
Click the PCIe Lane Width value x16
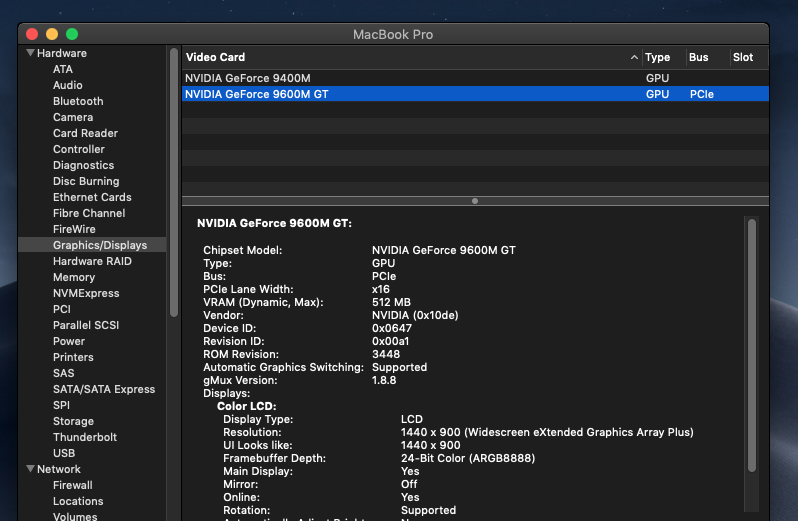(381, 289)
